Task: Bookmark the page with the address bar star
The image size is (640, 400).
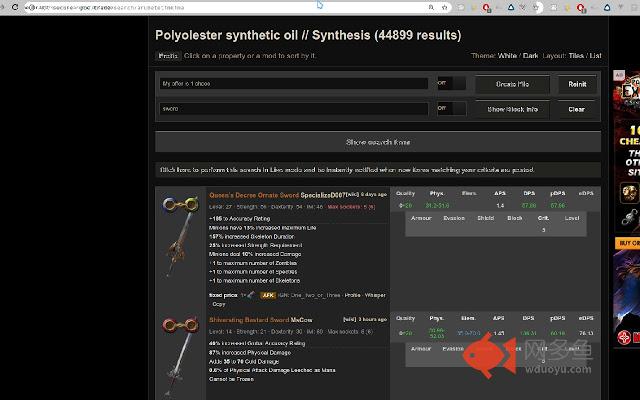Action: [444, 7]
